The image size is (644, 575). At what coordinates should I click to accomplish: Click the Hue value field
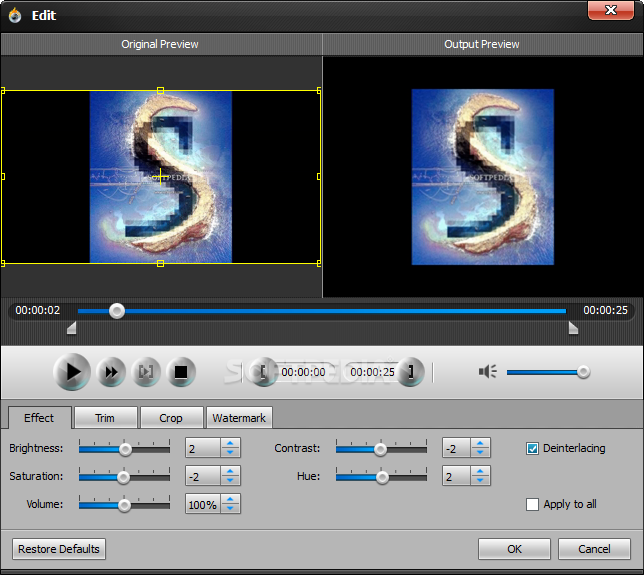(x=456, y=476)
